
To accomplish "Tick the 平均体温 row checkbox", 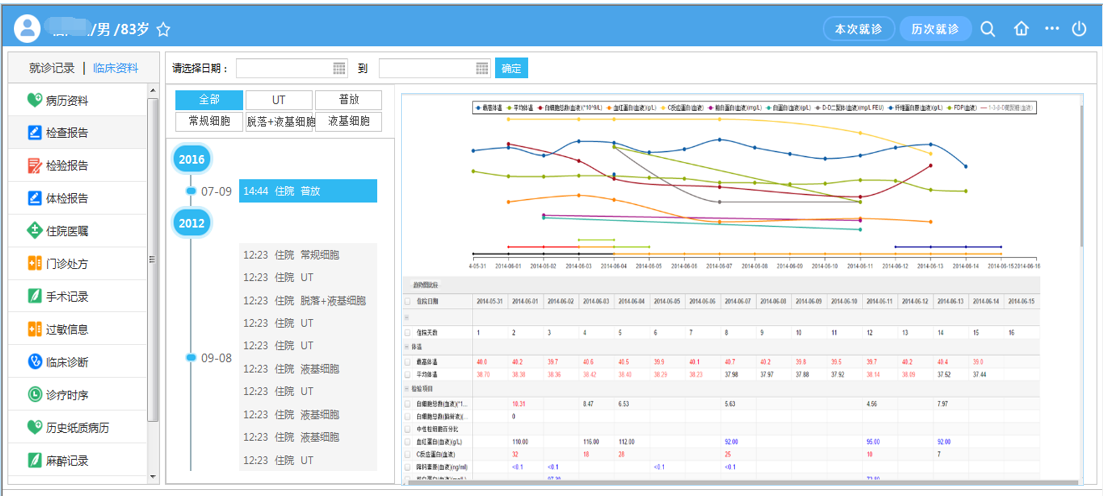I will (408, 374).
